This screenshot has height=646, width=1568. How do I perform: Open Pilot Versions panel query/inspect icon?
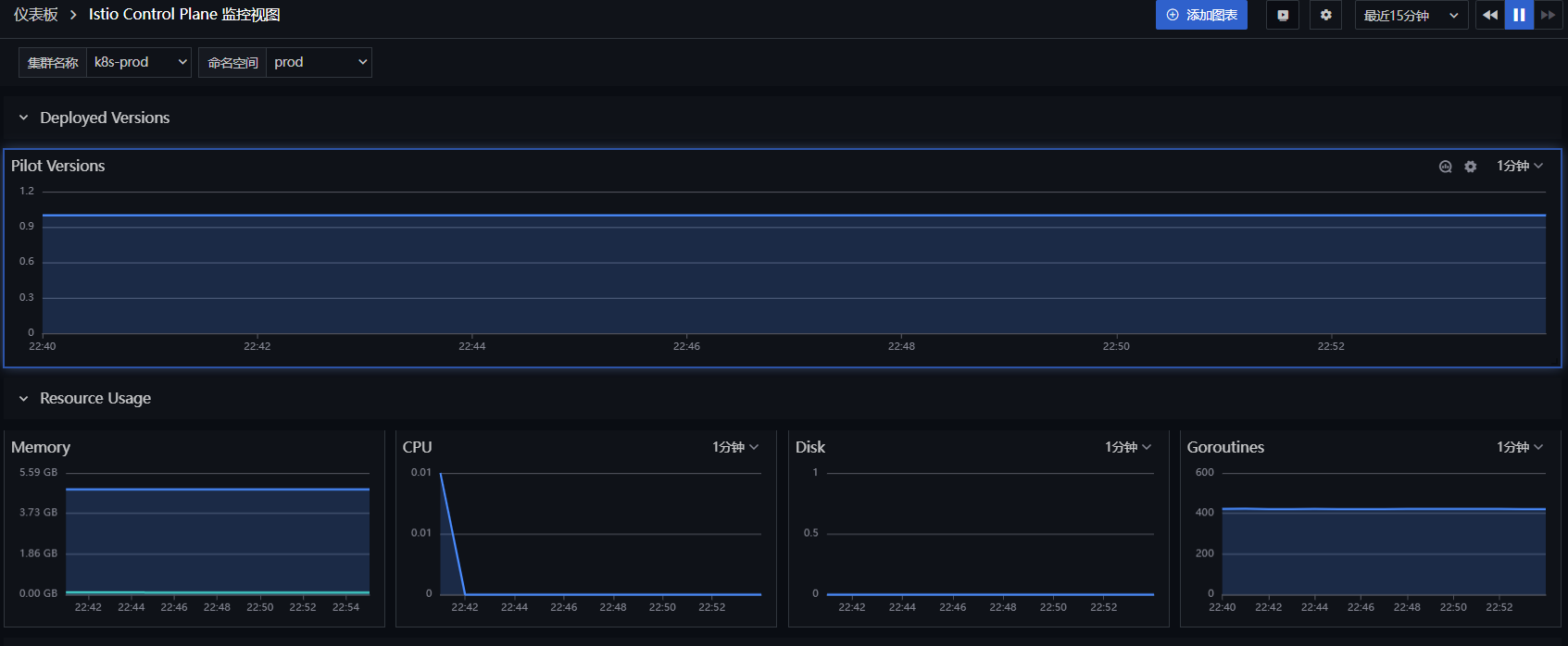coord(1445,167)
